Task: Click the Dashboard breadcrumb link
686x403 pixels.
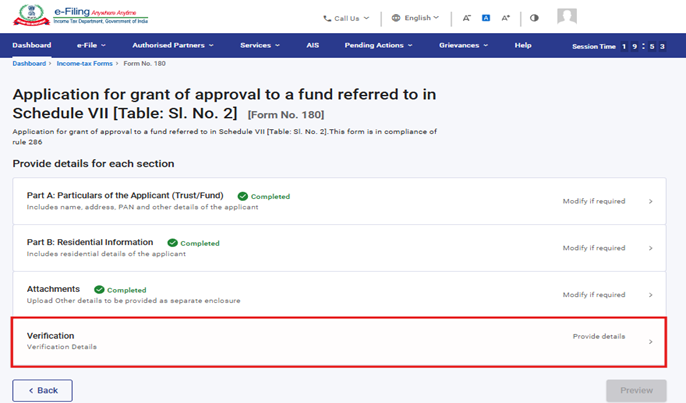Action: pyautogui.click(x=29, y=63)
